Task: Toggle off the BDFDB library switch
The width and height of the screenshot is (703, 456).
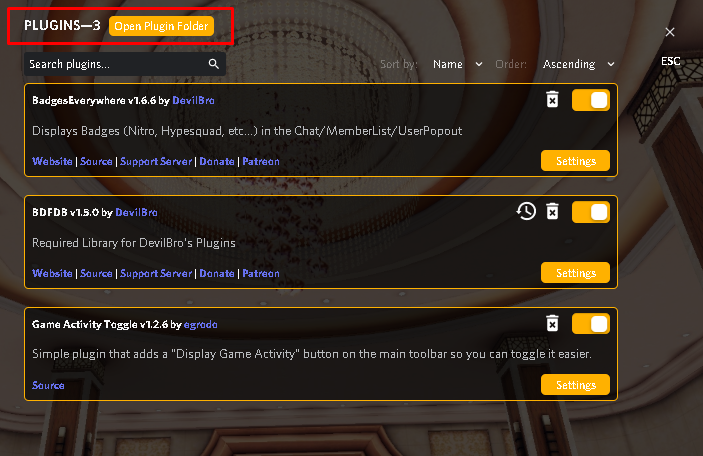Action: coord(590,212)
